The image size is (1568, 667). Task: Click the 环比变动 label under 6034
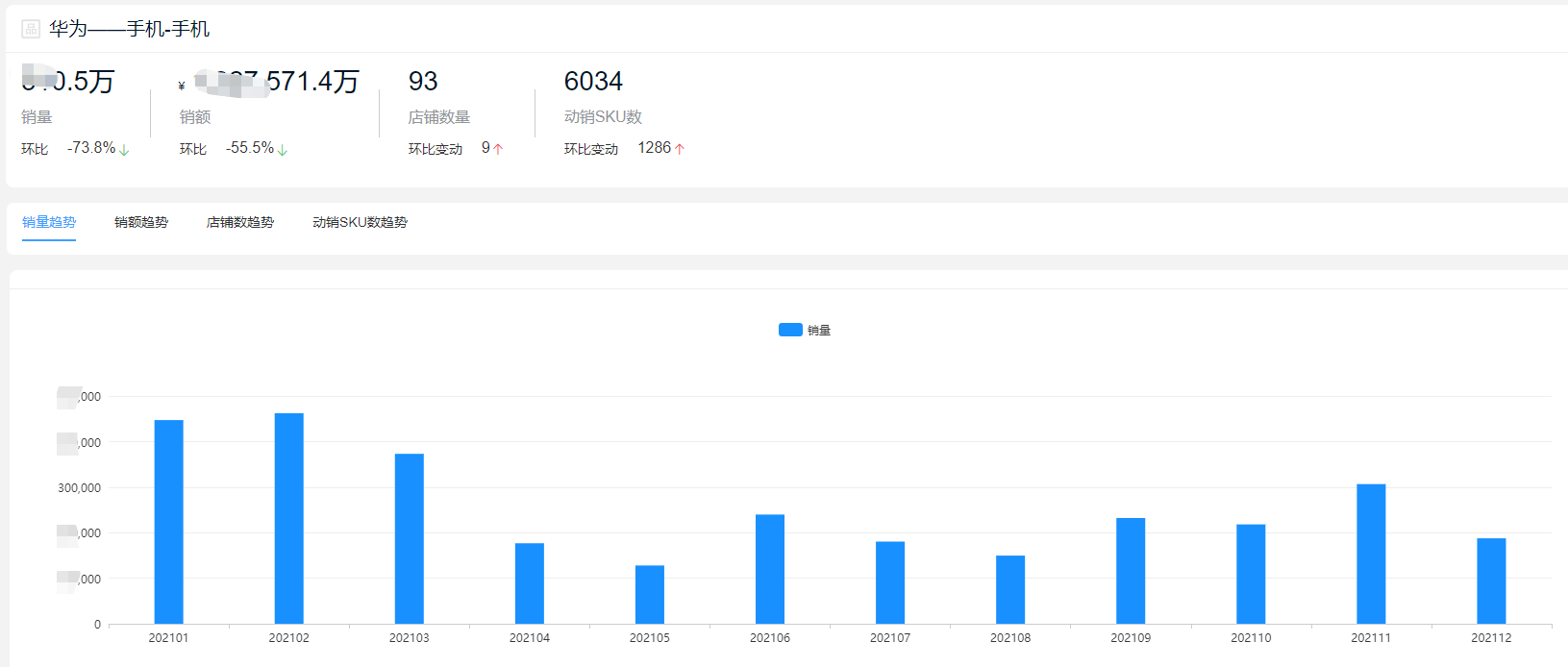[x=591, y=149]
